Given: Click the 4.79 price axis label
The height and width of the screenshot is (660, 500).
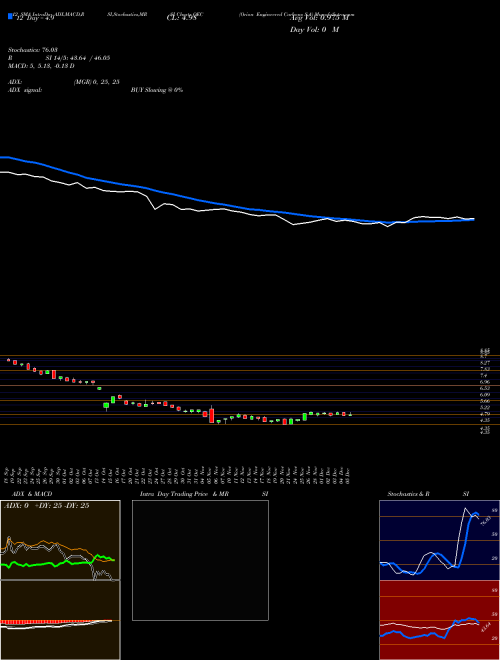Looking at the screenshot, I should [484, 414].
